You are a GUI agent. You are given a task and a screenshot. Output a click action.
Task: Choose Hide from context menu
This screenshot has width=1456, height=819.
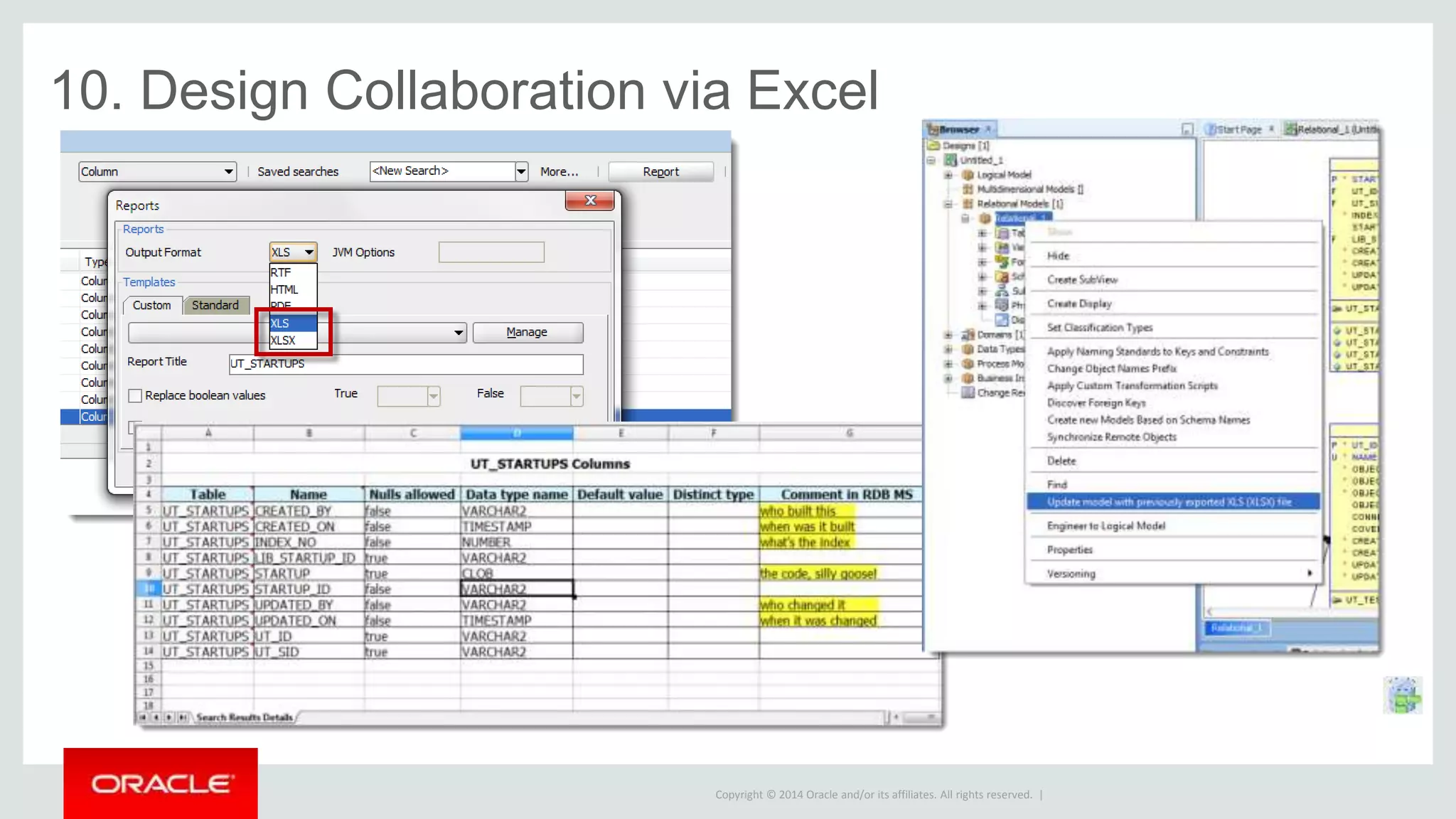tap(1058, 256)
